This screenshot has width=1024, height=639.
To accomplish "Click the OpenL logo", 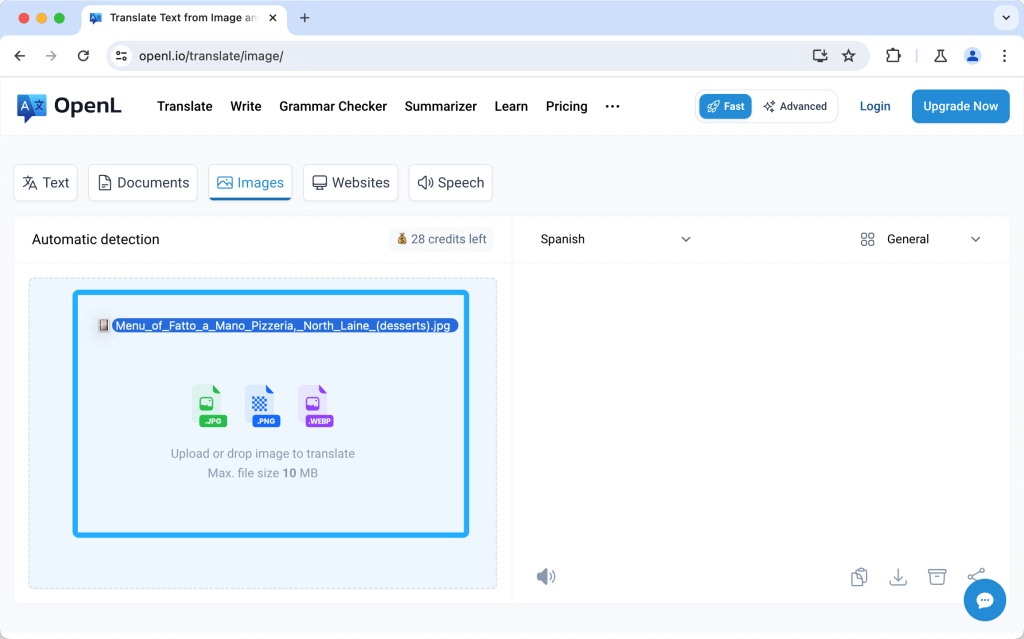I will (x=69, y=106).
